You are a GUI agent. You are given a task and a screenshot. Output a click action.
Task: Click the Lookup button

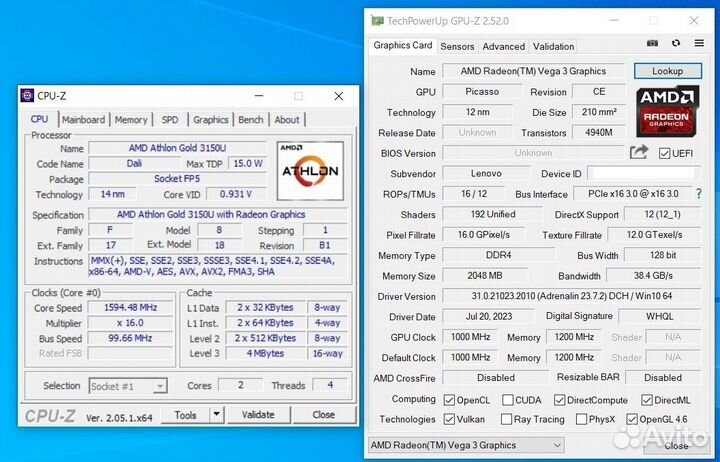coord(668,71)
